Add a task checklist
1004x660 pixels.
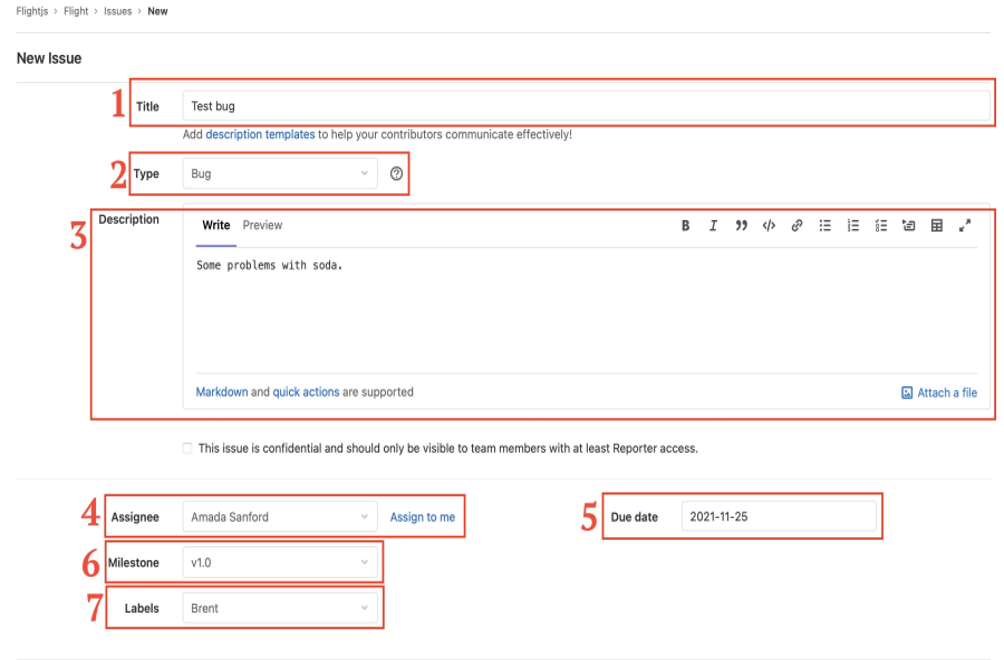tap(881, 225)
